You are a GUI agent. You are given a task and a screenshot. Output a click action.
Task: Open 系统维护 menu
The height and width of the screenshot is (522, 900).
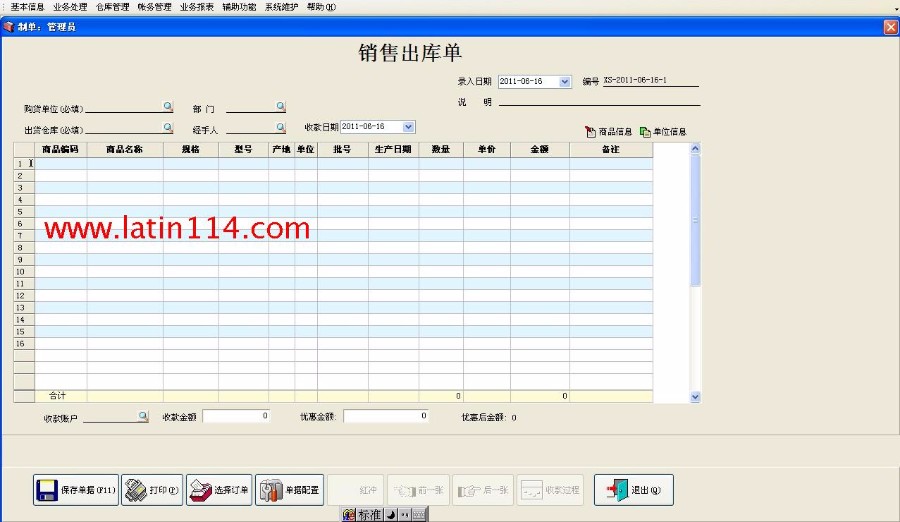pos(281,7)
